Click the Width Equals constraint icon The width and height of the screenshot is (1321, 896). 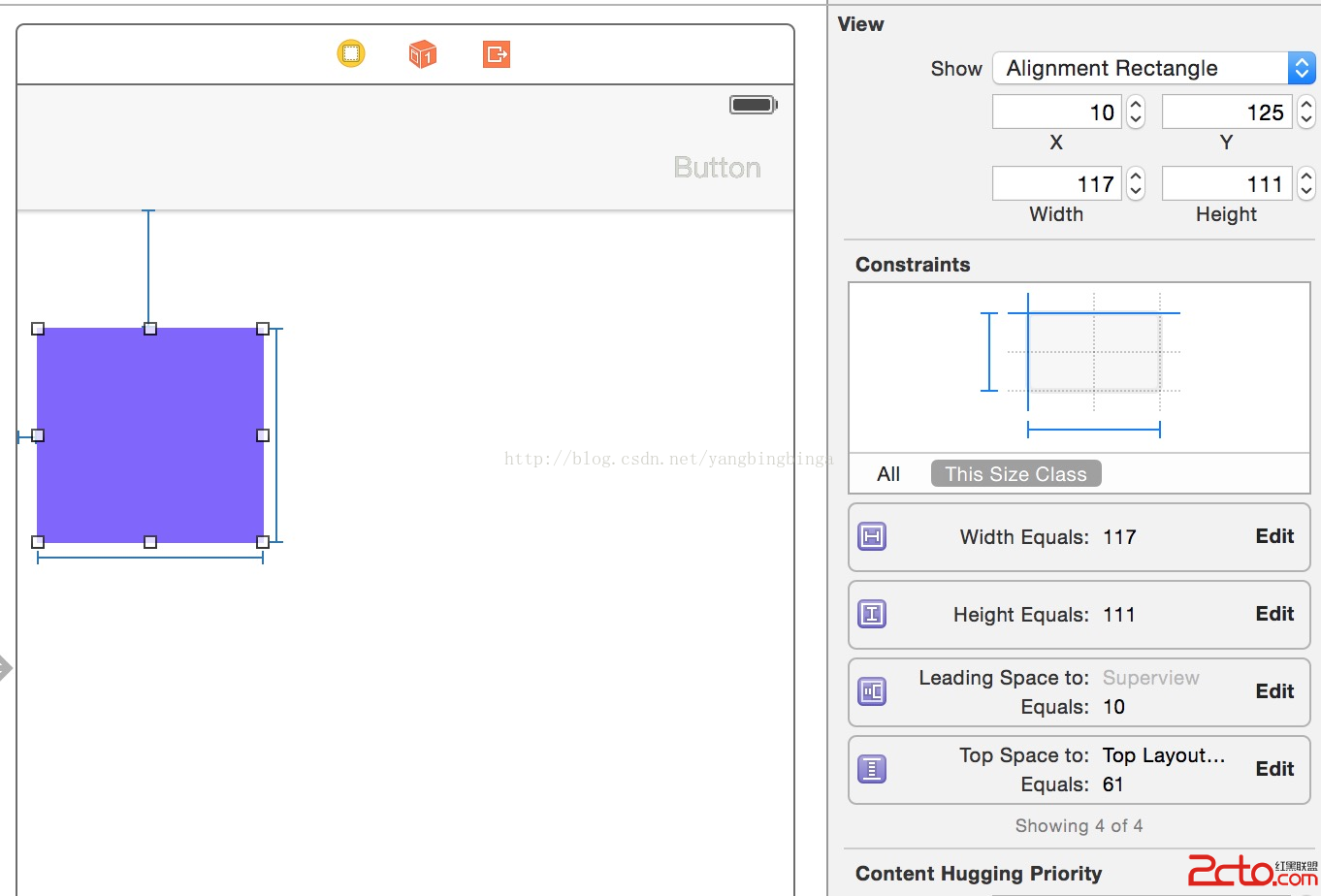pos(872,536)
